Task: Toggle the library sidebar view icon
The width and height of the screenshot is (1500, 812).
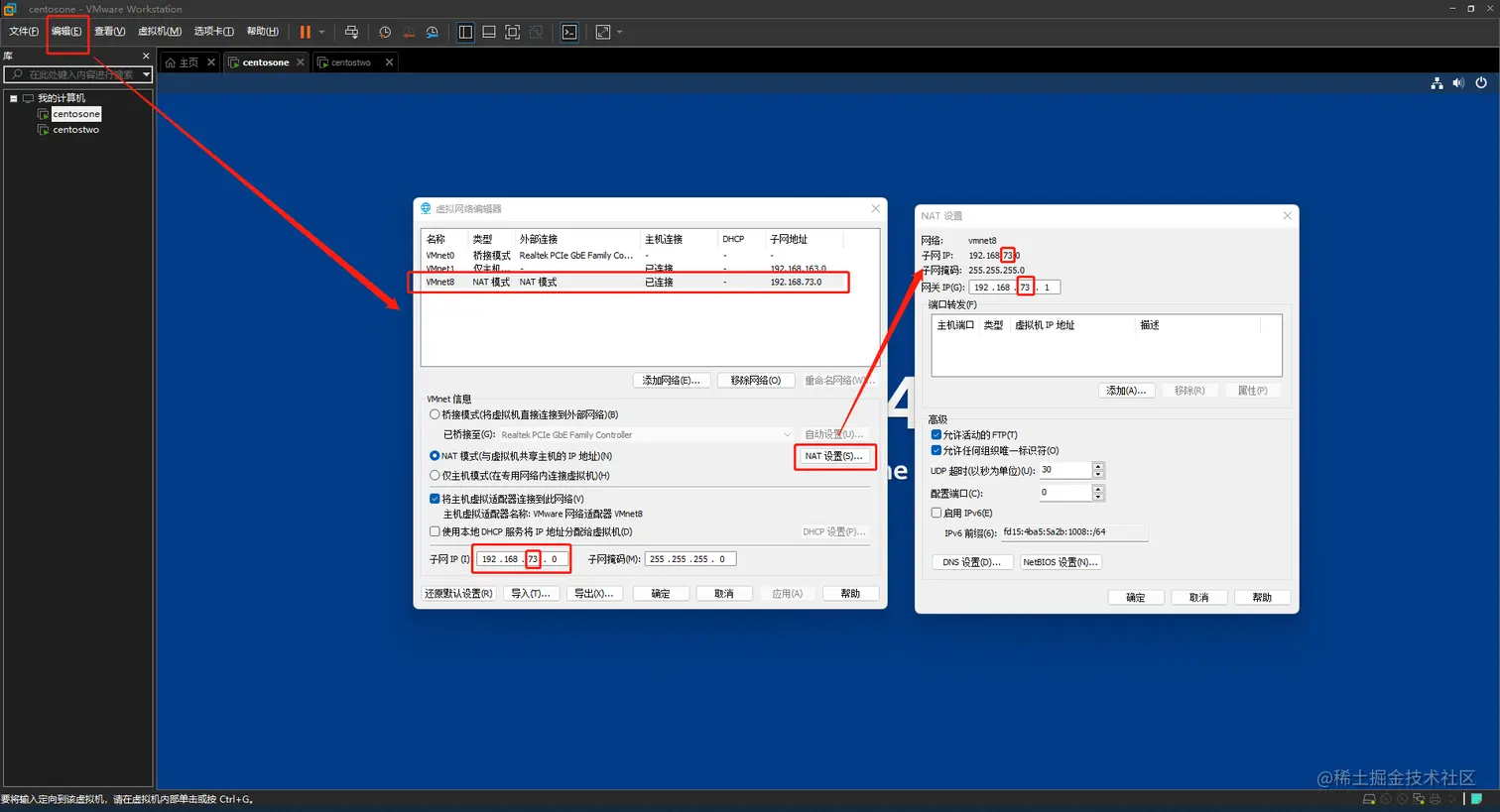Action: tap(465, 32)
